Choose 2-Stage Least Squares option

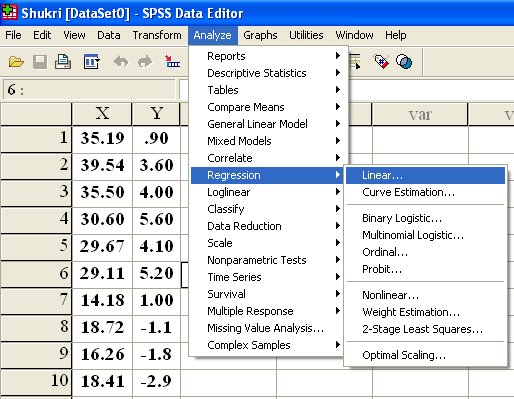(x=425, y=329)
